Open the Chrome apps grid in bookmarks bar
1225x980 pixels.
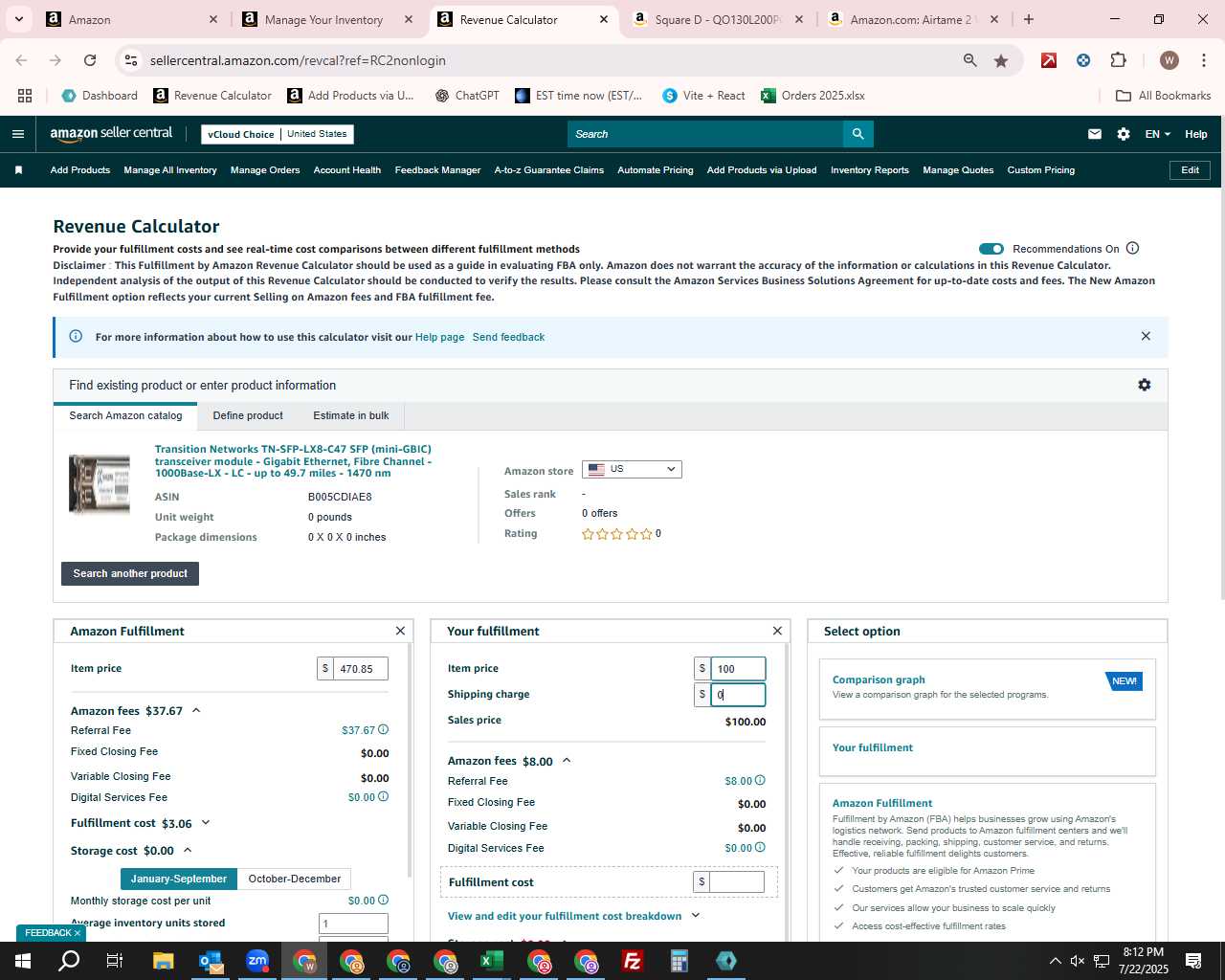pos(25,96)
